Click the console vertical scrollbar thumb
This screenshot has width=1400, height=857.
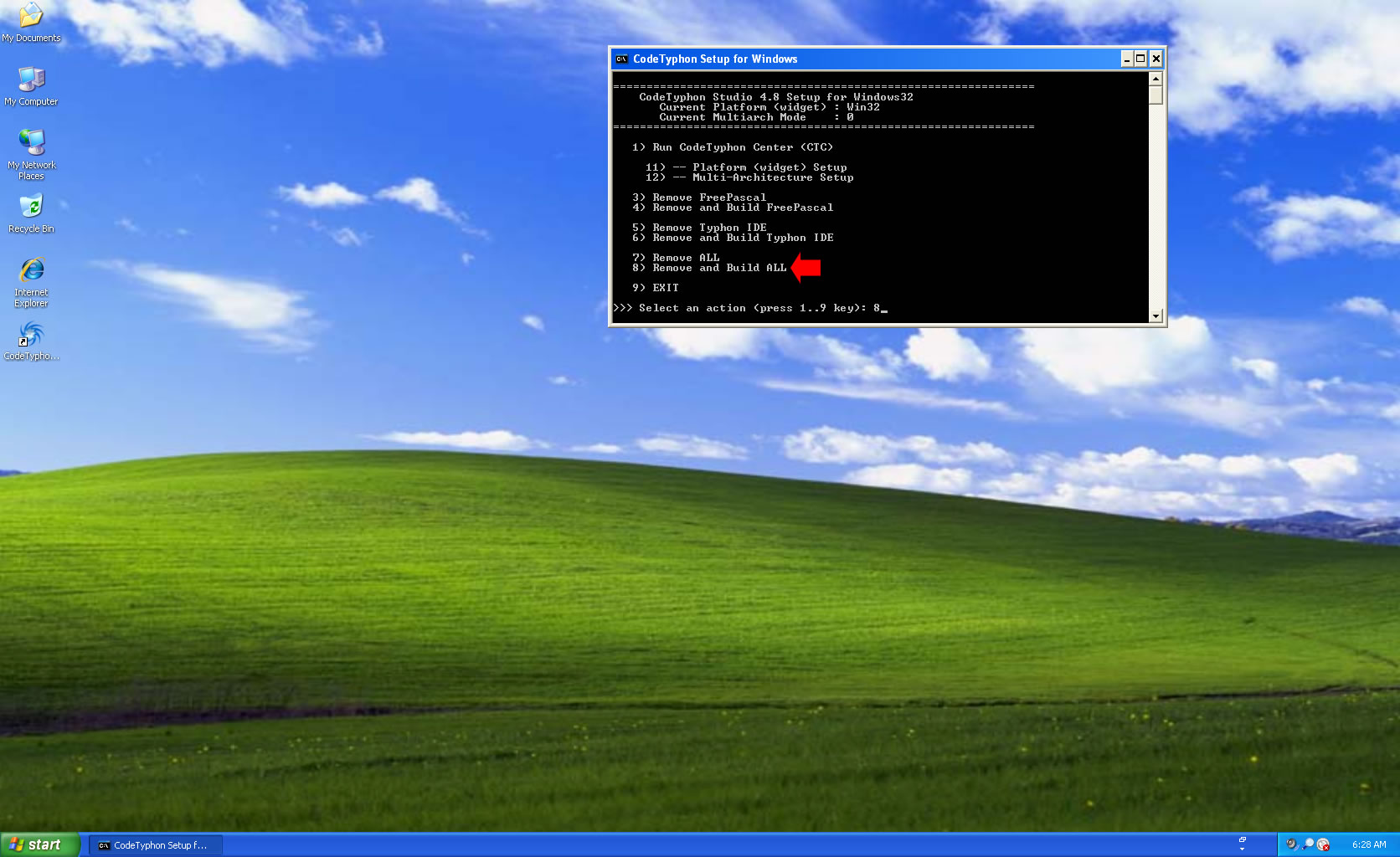click(1156, 95)
